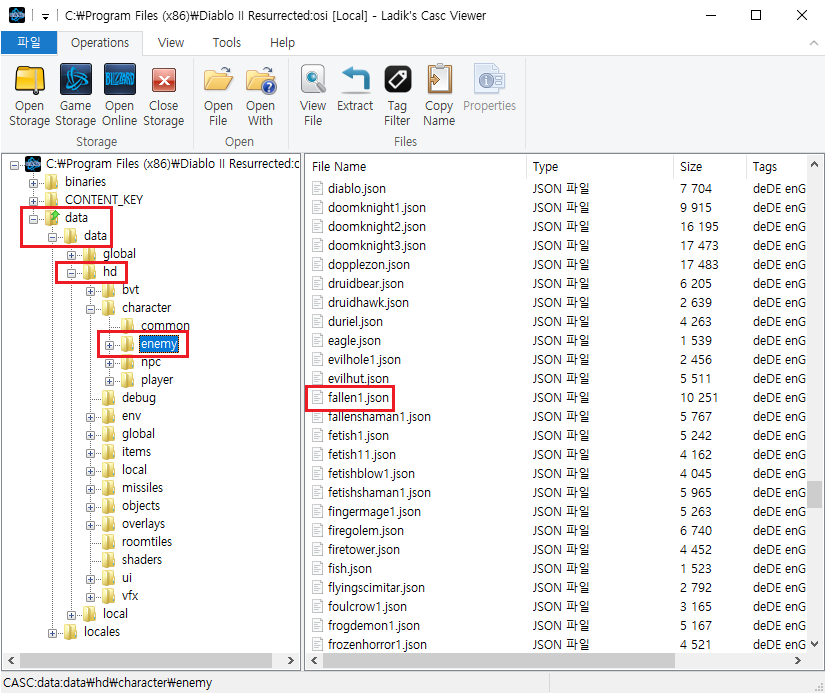Click file list vertical scrollbar thumb
Image resolution: width=825 pixels, height=694 pixels.
coord(814,494)
